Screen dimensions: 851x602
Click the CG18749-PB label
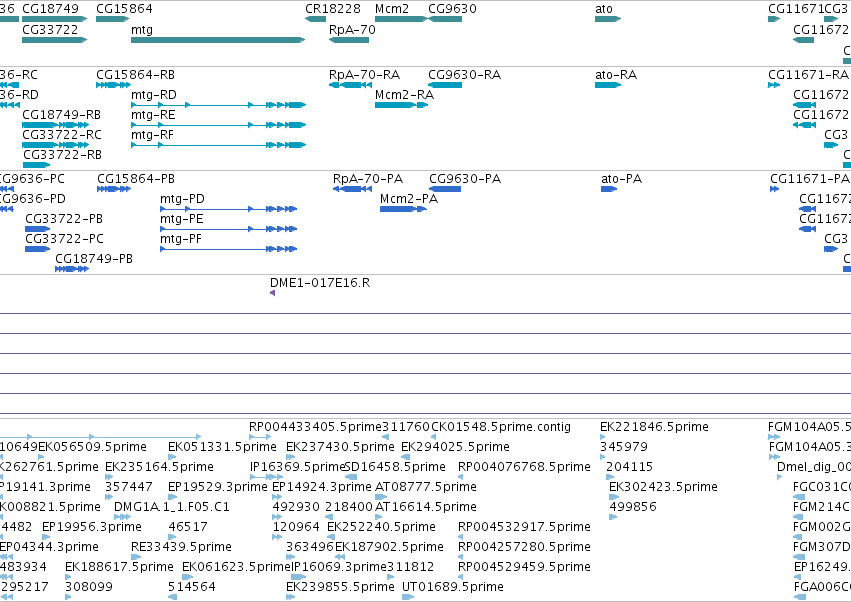point(94,259)
